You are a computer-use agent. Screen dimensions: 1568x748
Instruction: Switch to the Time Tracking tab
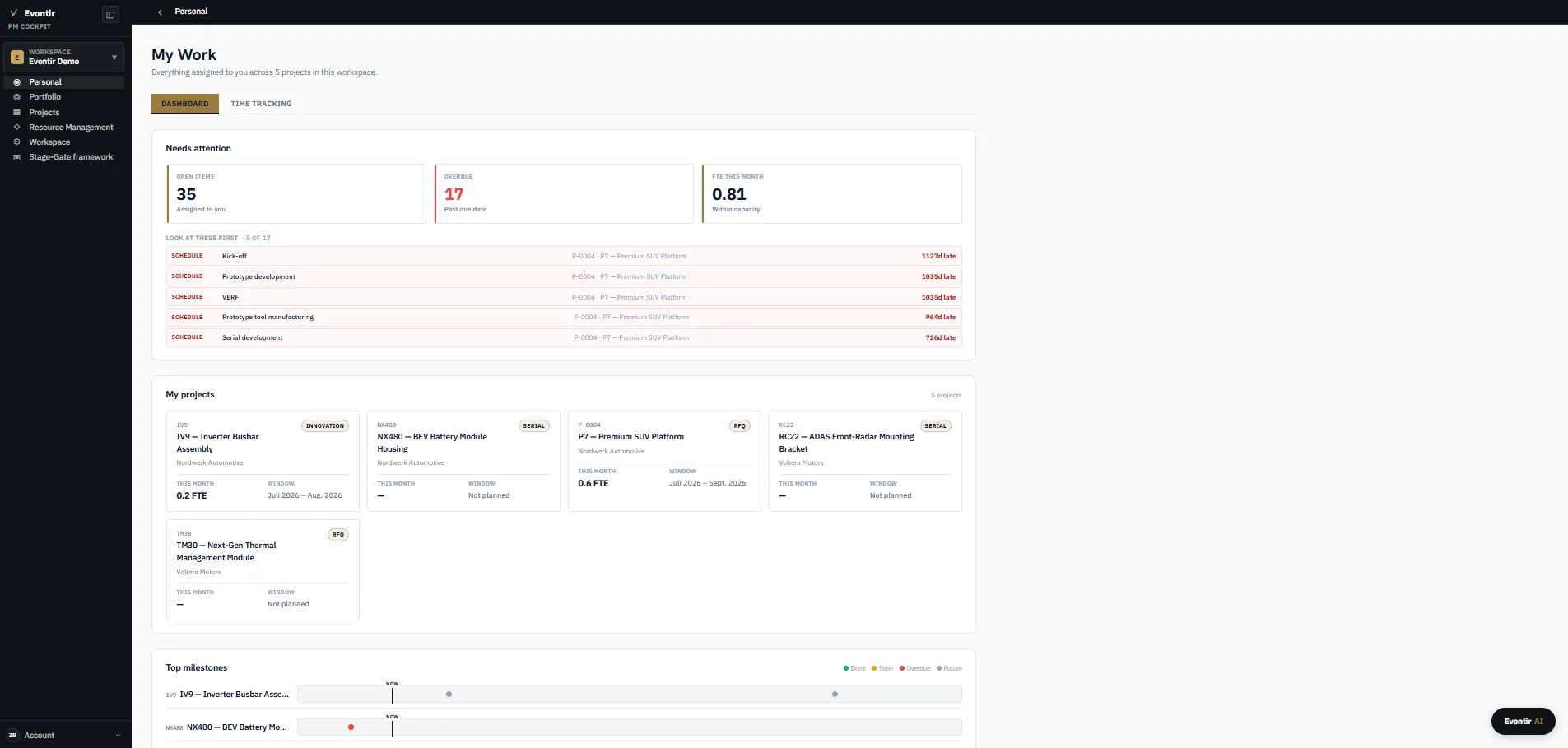(261, 104)
